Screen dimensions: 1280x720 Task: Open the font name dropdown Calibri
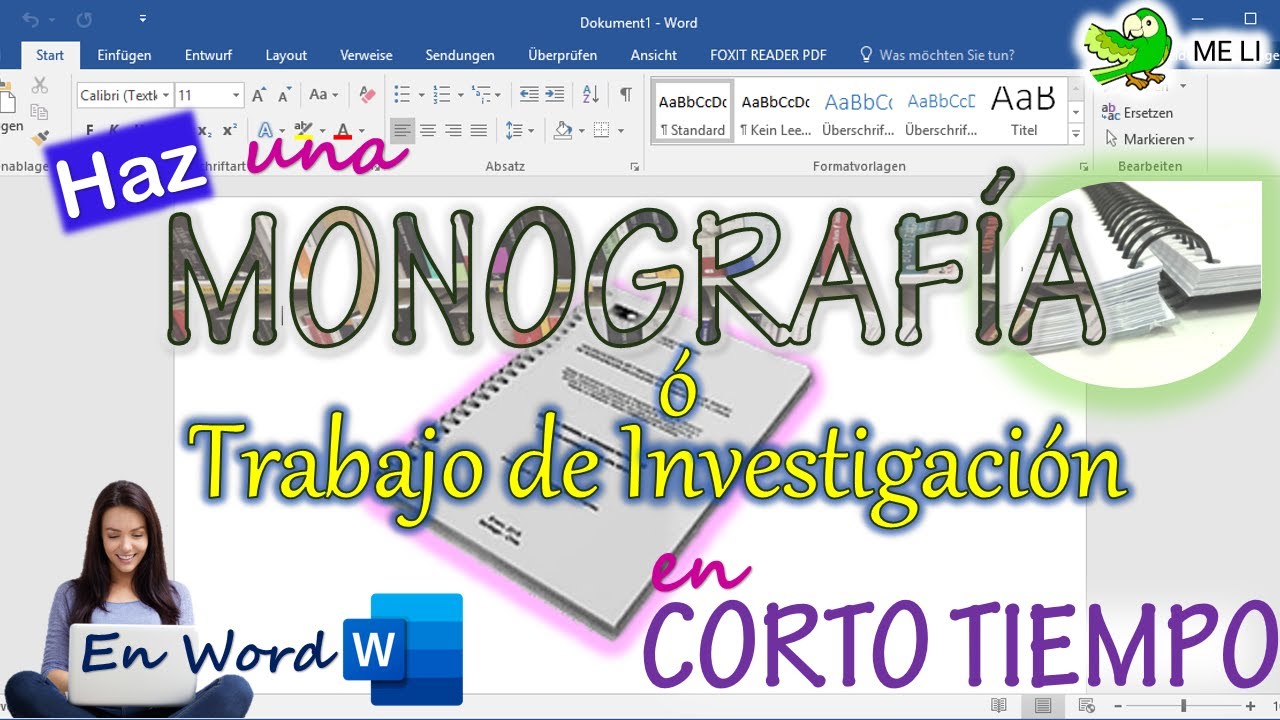(165, 95)
